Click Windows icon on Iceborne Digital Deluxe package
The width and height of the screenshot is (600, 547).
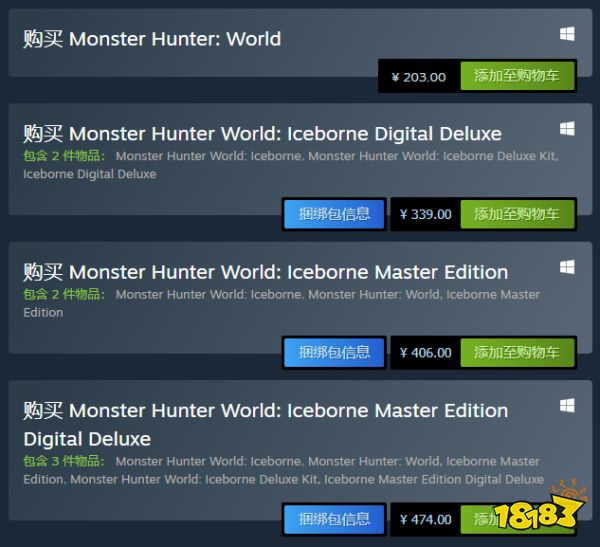[567, 129]
